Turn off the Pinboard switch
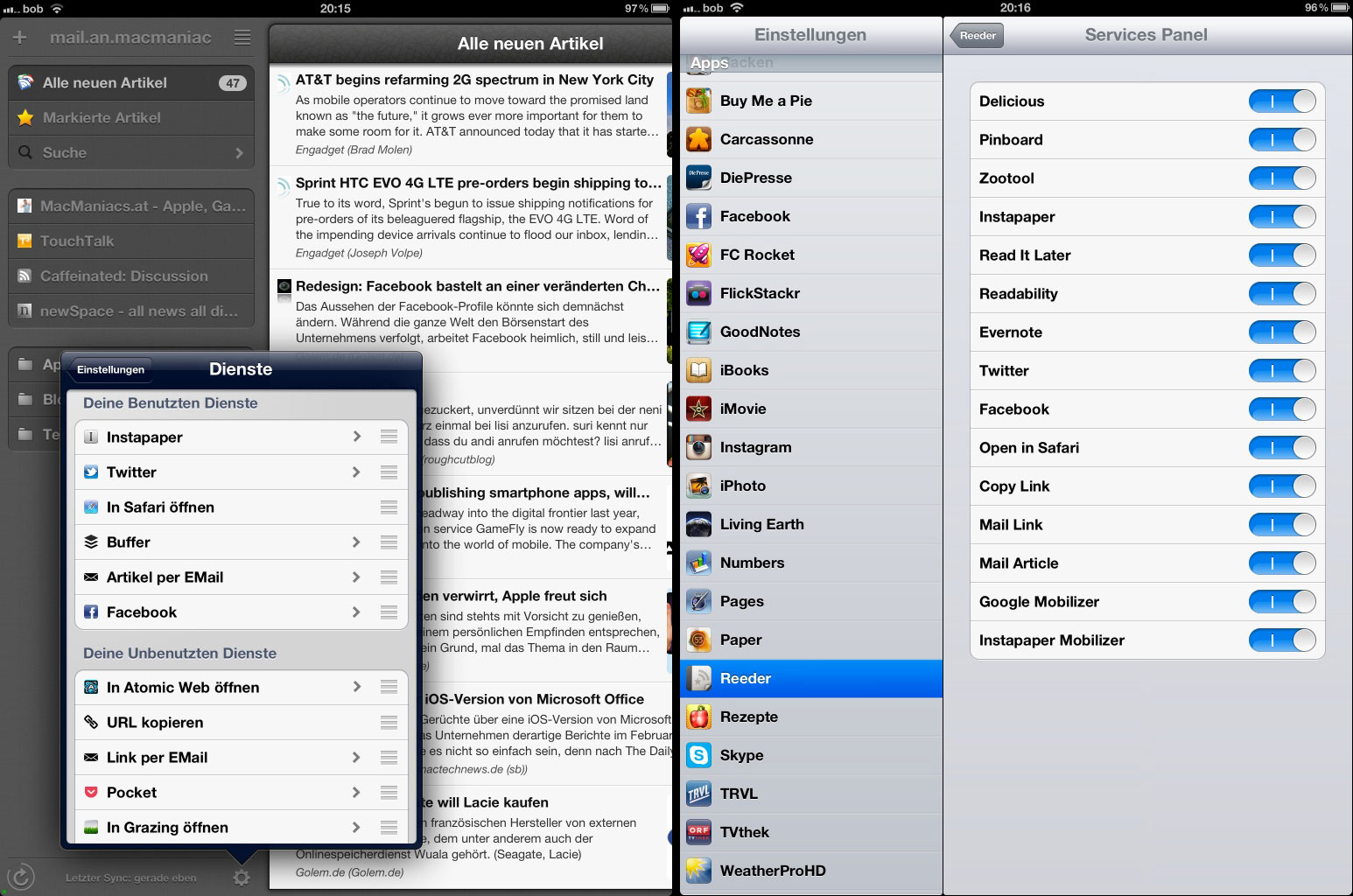The width and height of the screenshot is (1353, 896). (x=1282, y=140)
